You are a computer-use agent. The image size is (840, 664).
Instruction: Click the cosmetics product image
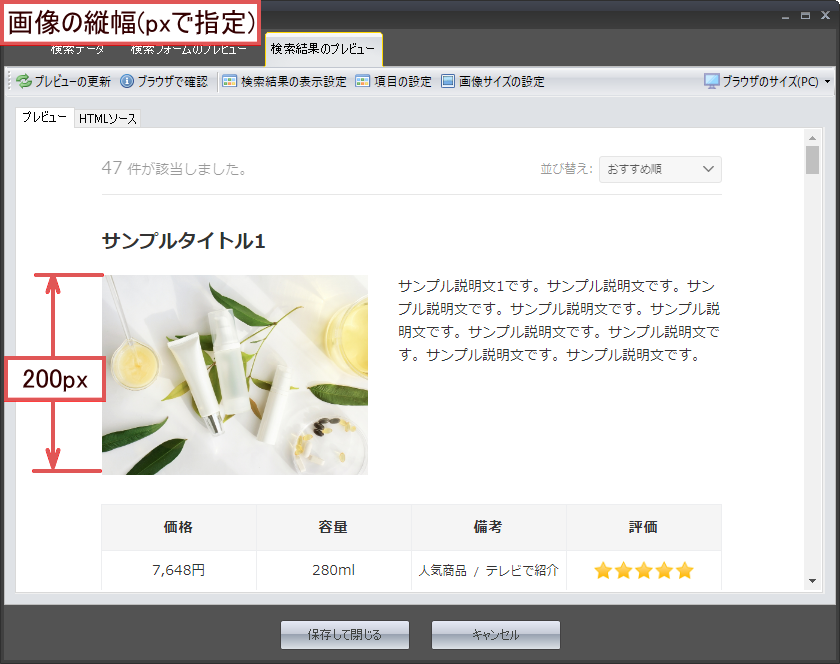(x=235, y=374)
